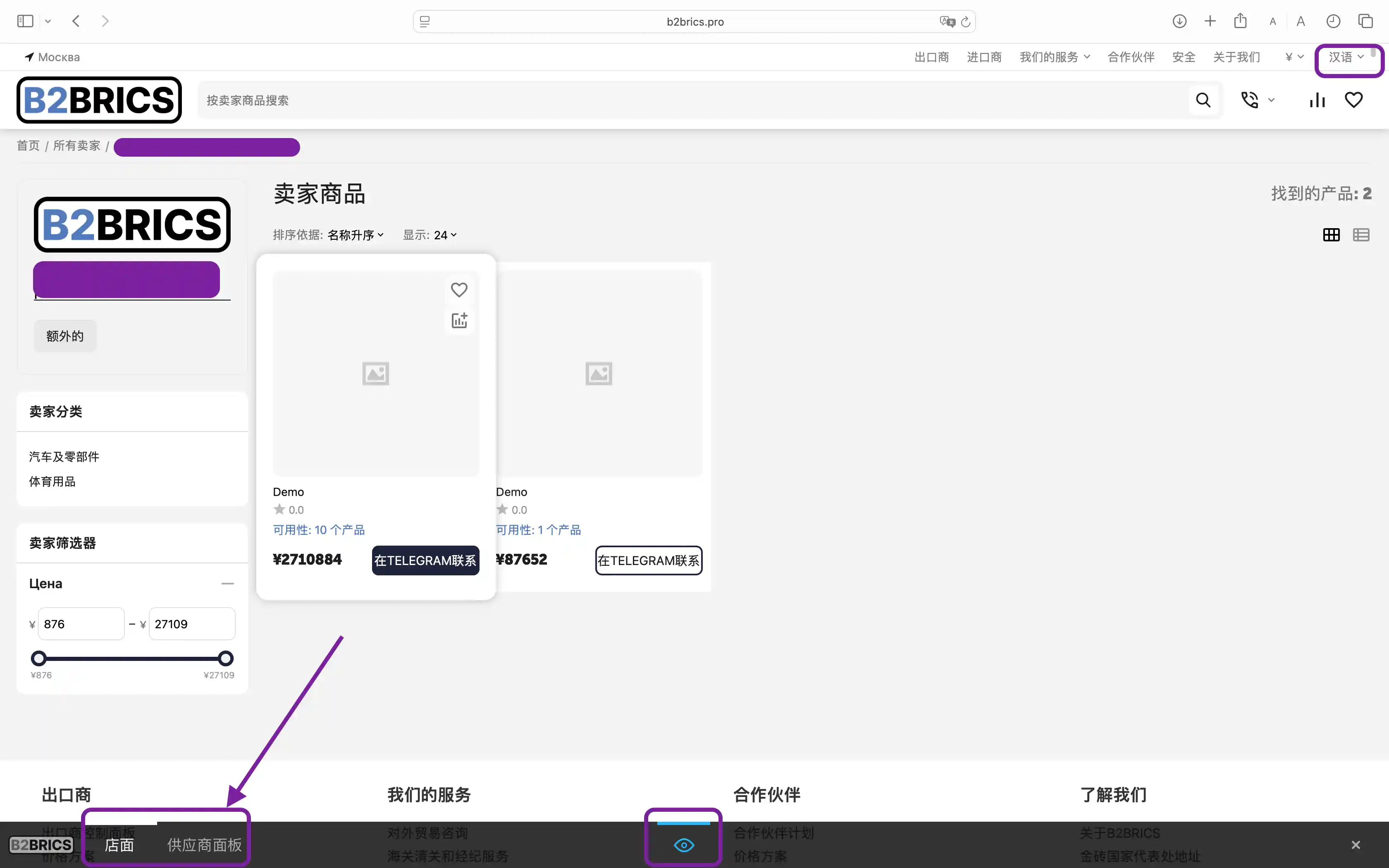Click 可用性: 10 个产品 text
The width and height of the screenshot is (1389, 868).
(x=319, y=530)
